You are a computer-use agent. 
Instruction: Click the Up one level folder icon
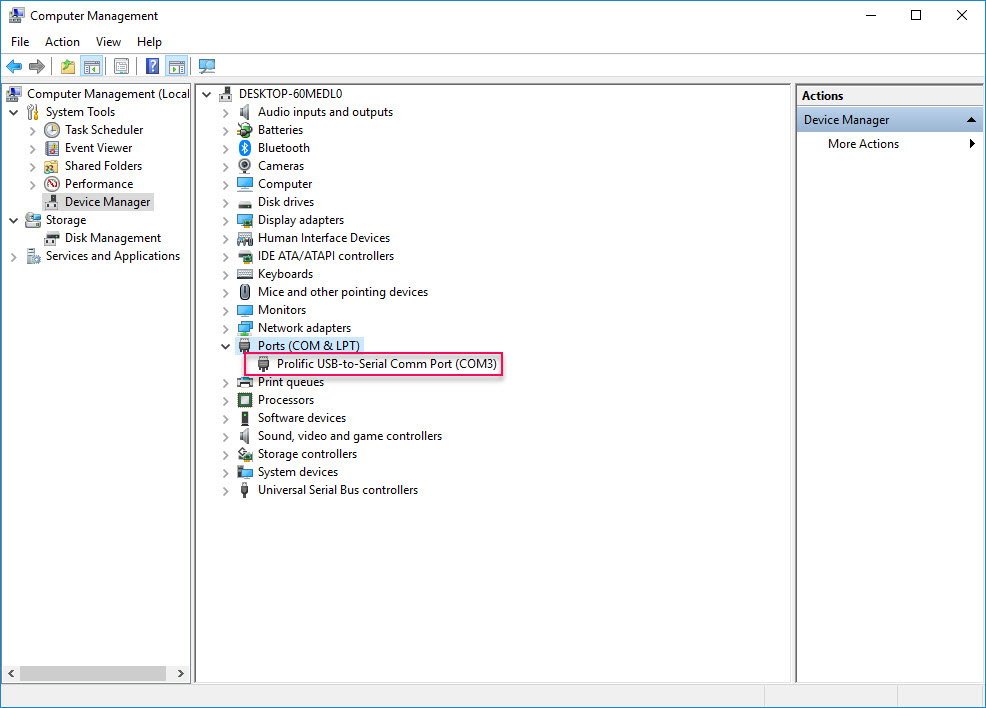click(x=67, y=66)
